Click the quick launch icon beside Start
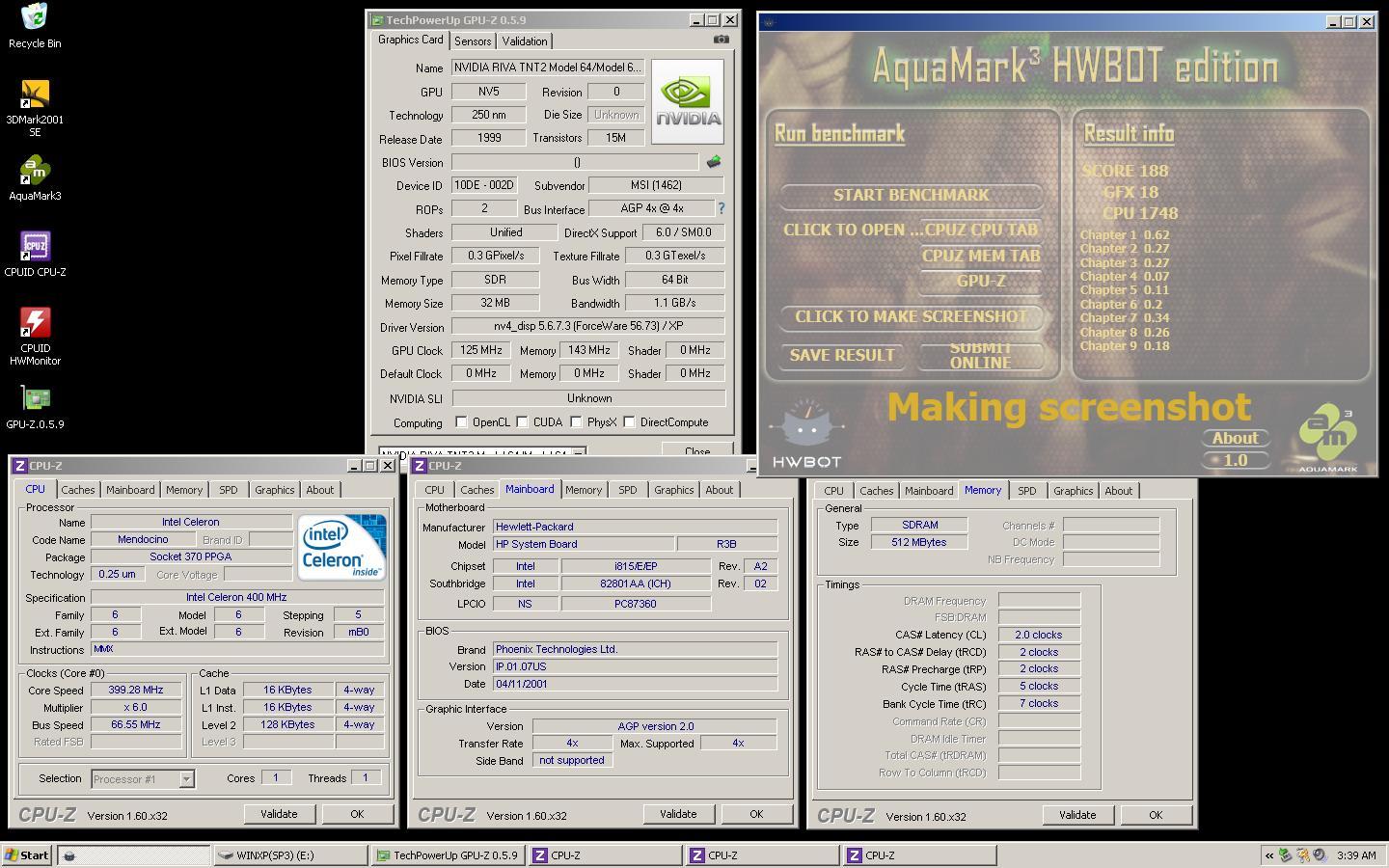1389x868 pixels. click(68, 854)
